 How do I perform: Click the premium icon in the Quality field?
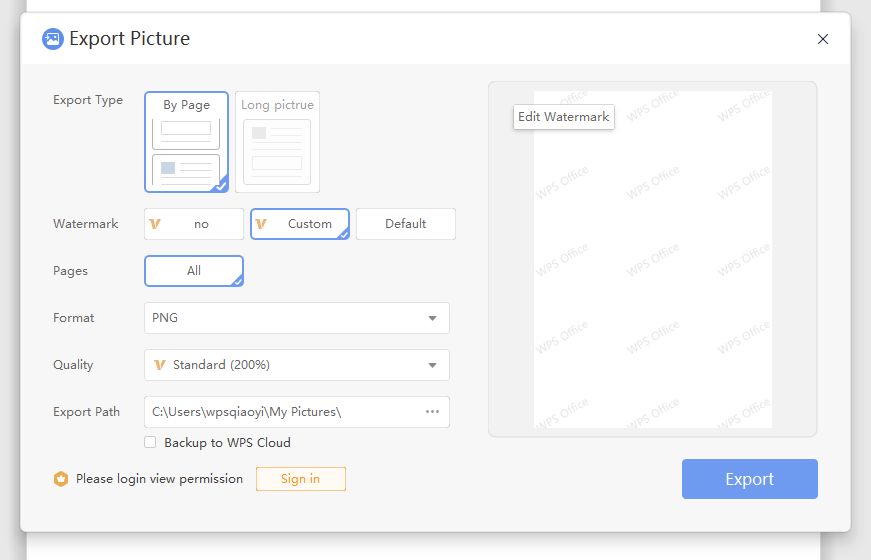159,365
